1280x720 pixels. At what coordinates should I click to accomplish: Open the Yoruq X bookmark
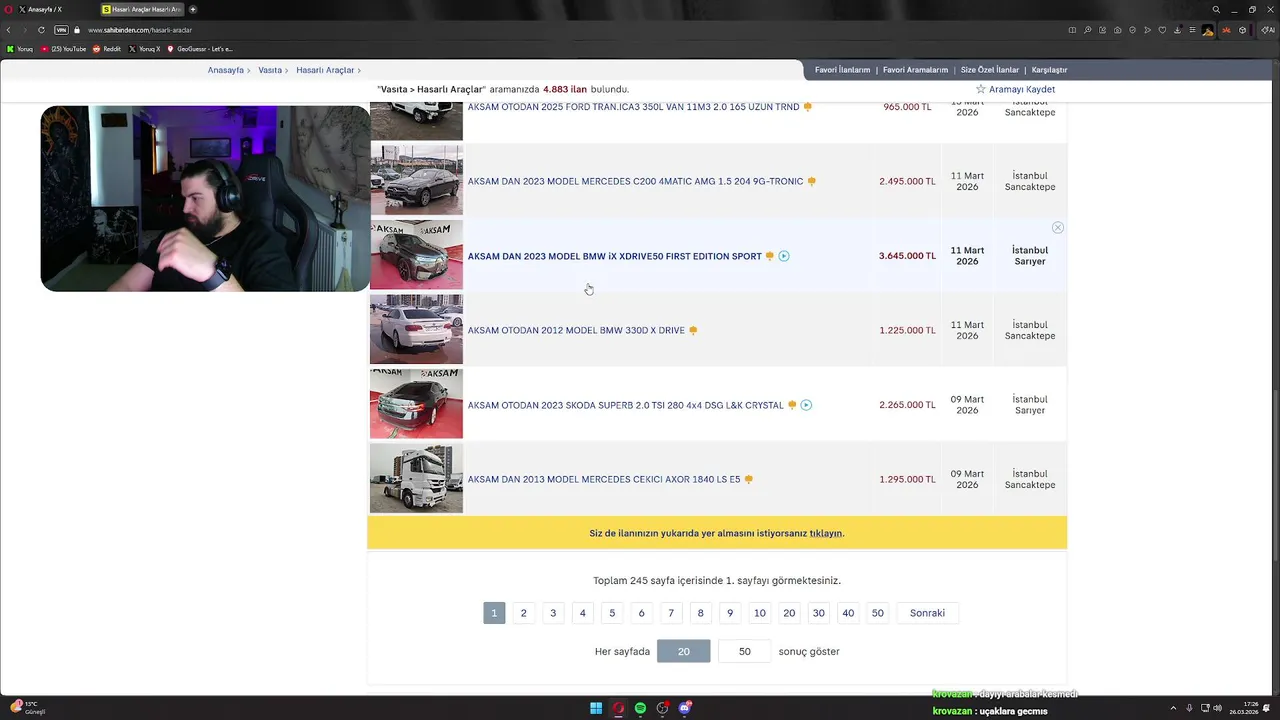coord(145,49)
